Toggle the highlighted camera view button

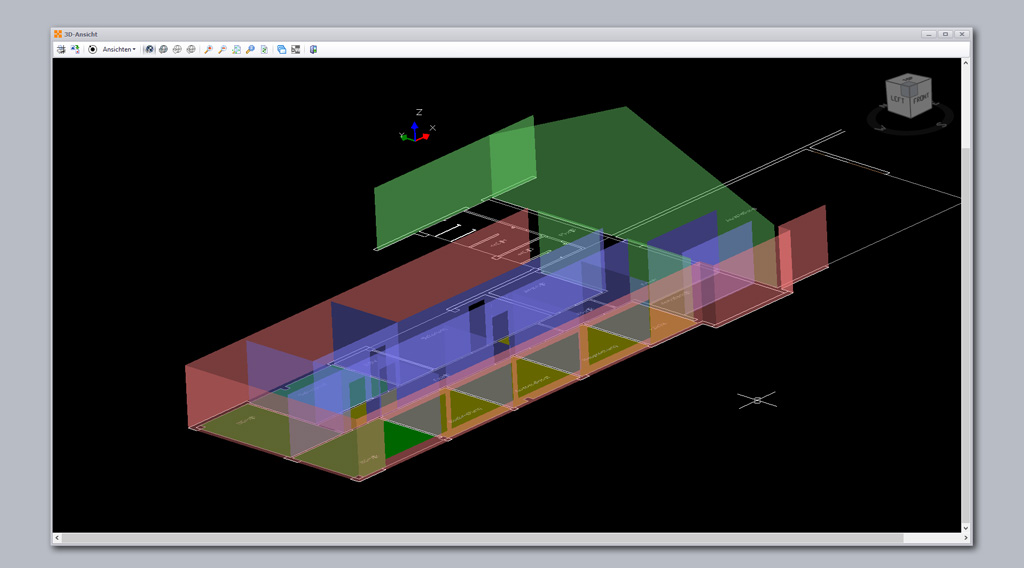click(149, 49)
